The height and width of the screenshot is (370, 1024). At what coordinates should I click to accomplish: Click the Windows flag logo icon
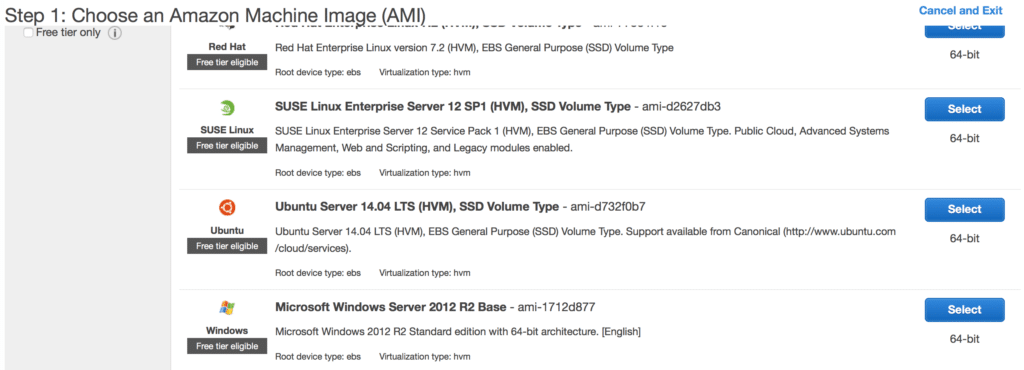coord(227,308)
